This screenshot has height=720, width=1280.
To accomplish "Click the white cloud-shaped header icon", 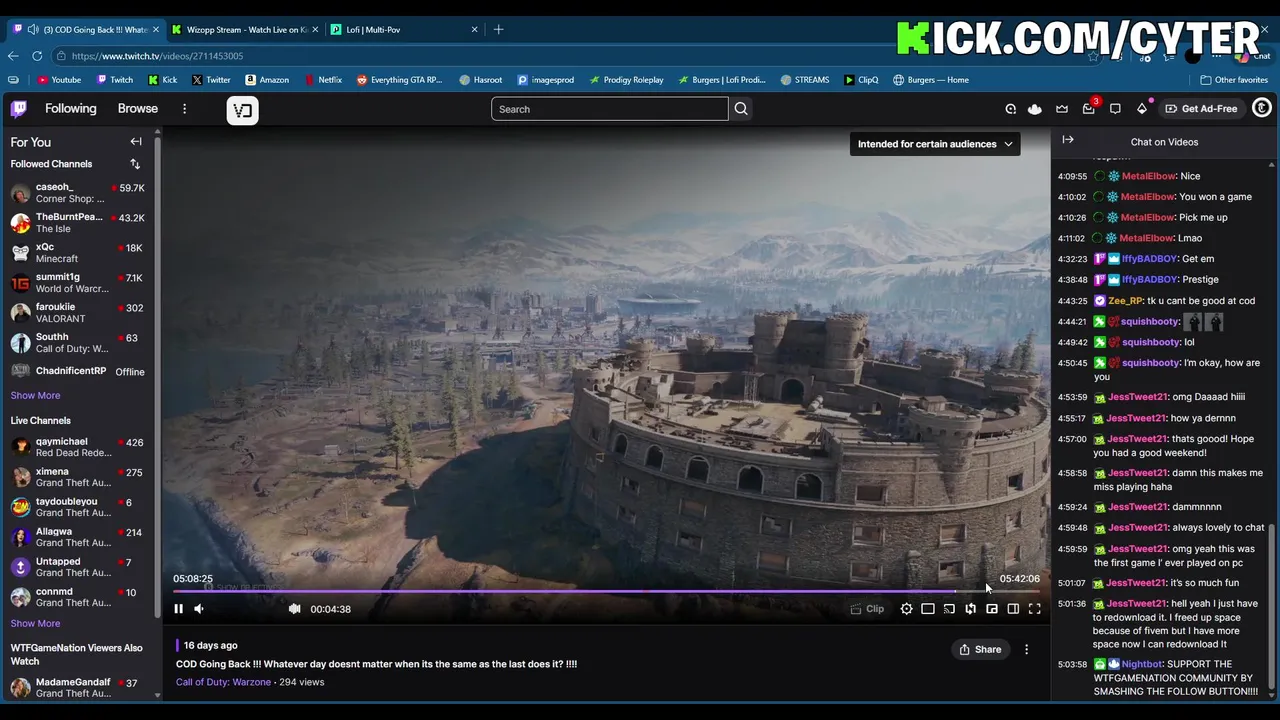I will pos(1035,109).
